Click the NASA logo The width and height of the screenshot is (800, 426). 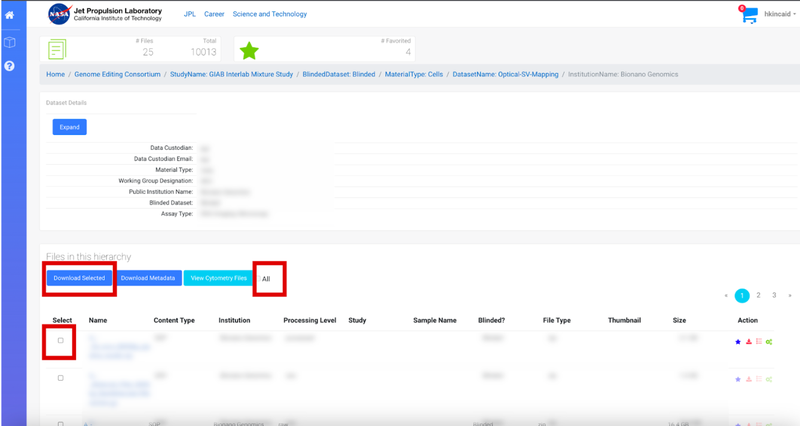point(59,15)
